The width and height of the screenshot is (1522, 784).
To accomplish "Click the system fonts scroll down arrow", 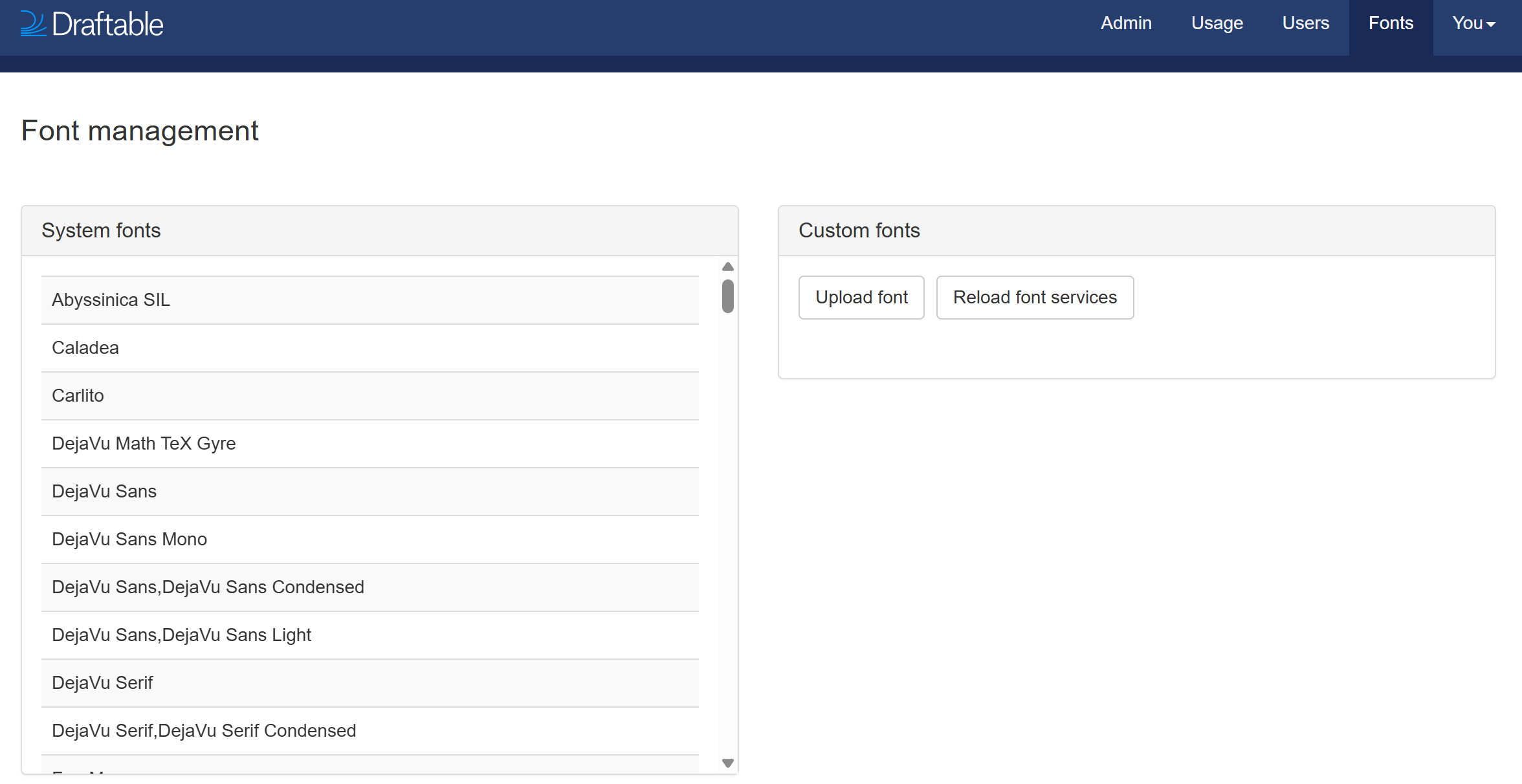I will click(x=728, y=763).
